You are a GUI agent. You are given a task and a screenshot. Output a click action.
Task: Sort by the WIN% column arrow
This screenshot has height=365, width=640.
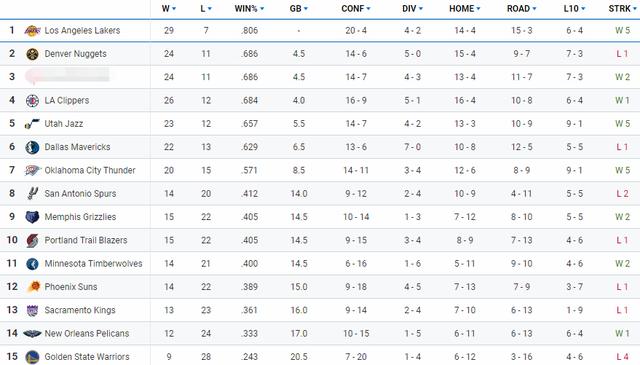point(262,9)
